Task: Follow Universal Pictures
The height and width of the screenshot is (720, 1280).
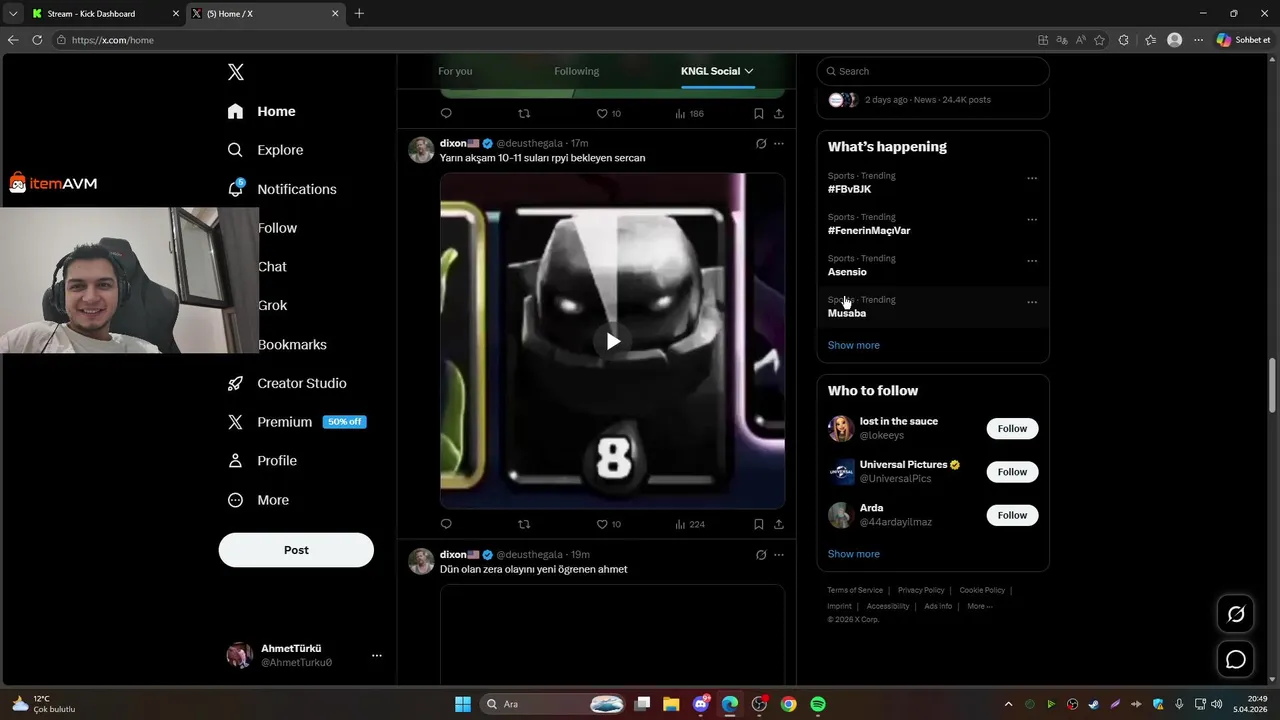Action: click(1012, 471)
